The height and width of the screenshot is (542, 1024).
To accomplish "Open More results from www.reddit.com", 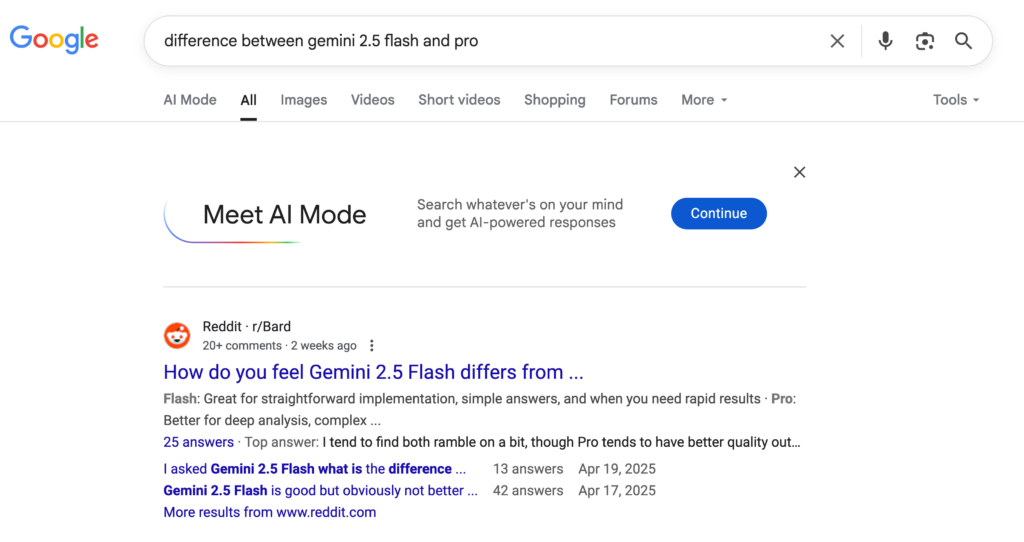I will [x=270, y=512].
